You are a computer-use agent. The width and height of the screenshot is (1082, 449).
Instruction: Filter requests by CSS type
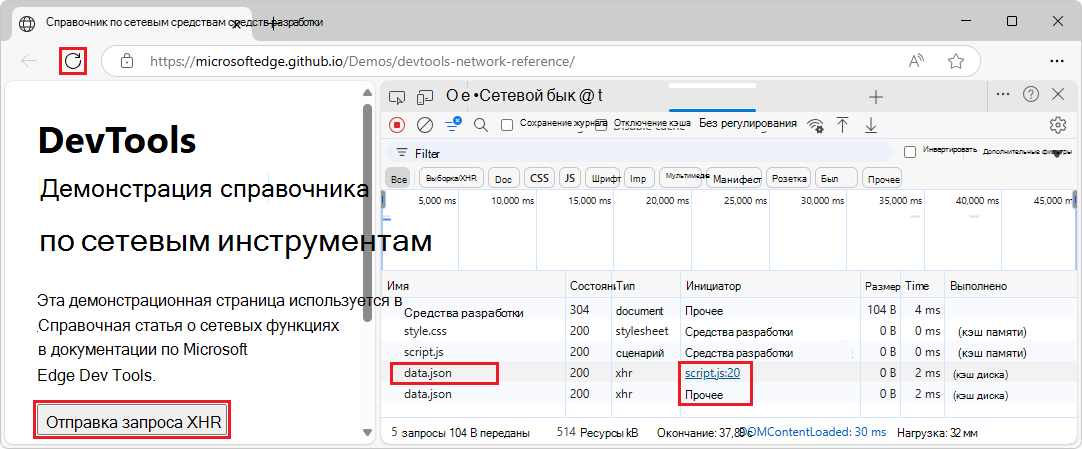click(540, 178)
